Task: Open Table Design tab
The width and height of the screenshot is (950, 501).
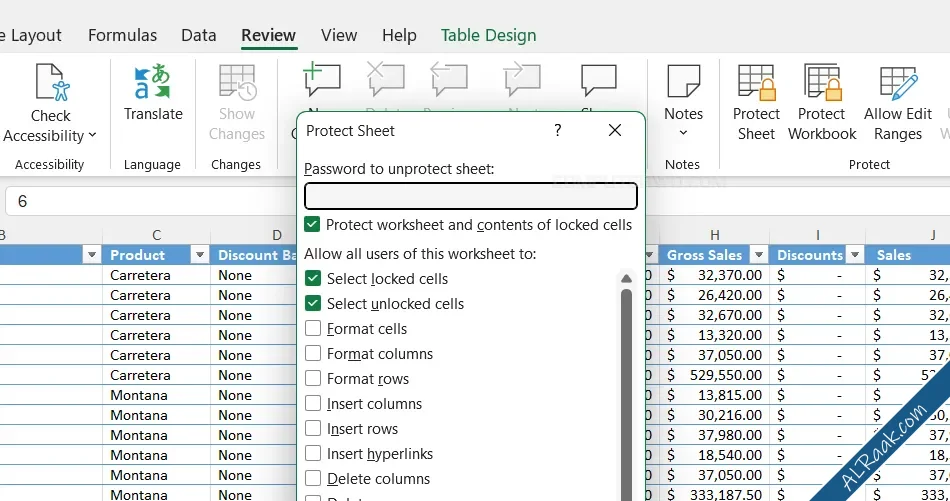Action: pyautogui.click(x=488, y=35)
